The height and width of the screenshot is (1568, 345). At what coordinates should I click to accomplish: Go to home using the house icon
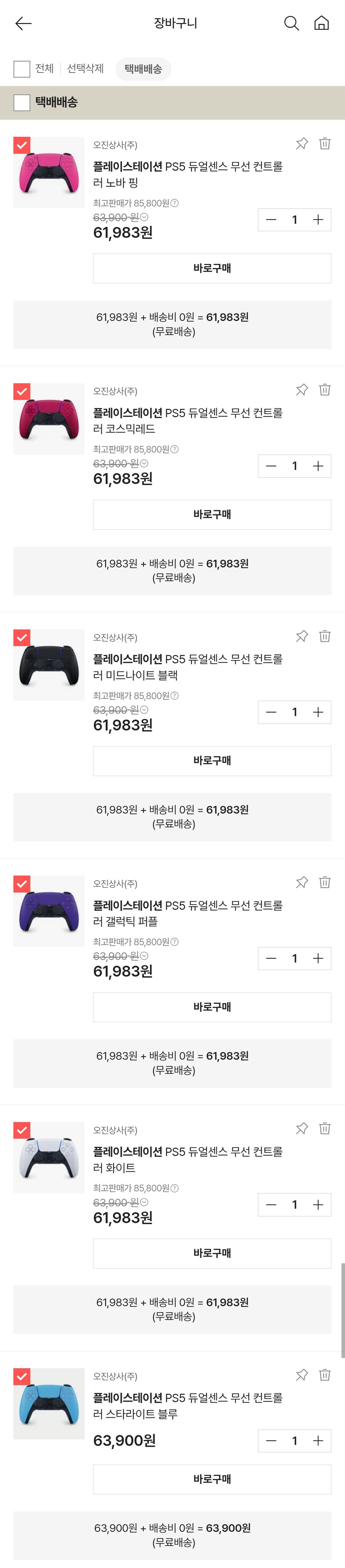[322, 23]
